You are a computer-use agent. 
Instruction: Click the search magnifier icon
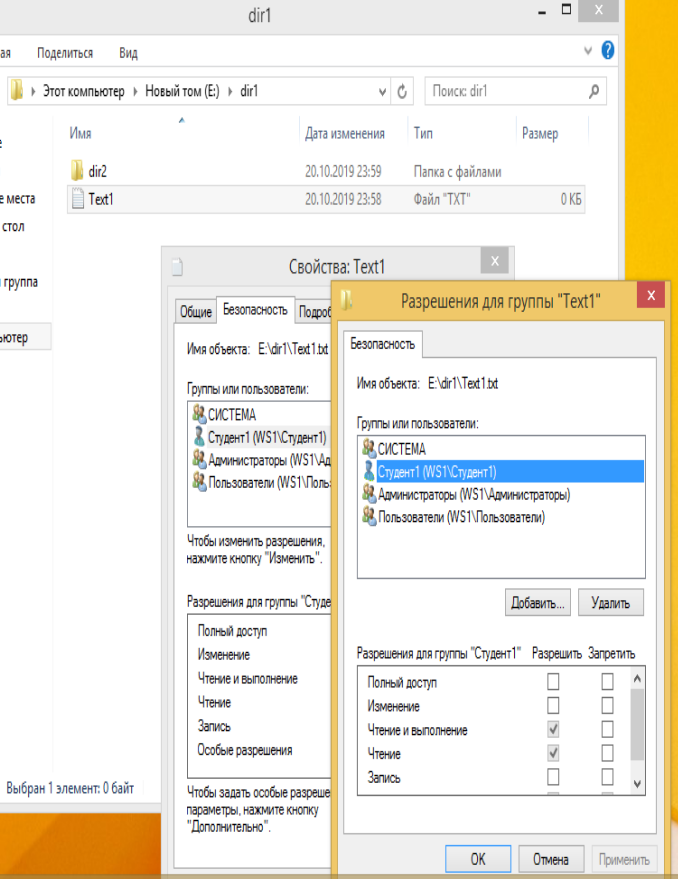594,92
